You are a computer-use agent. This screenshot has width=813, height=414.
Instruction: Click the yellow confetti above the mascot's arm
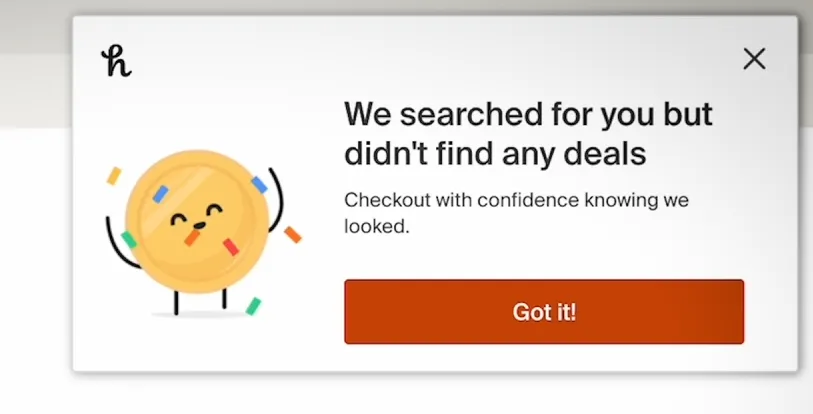tap(114, 175)
